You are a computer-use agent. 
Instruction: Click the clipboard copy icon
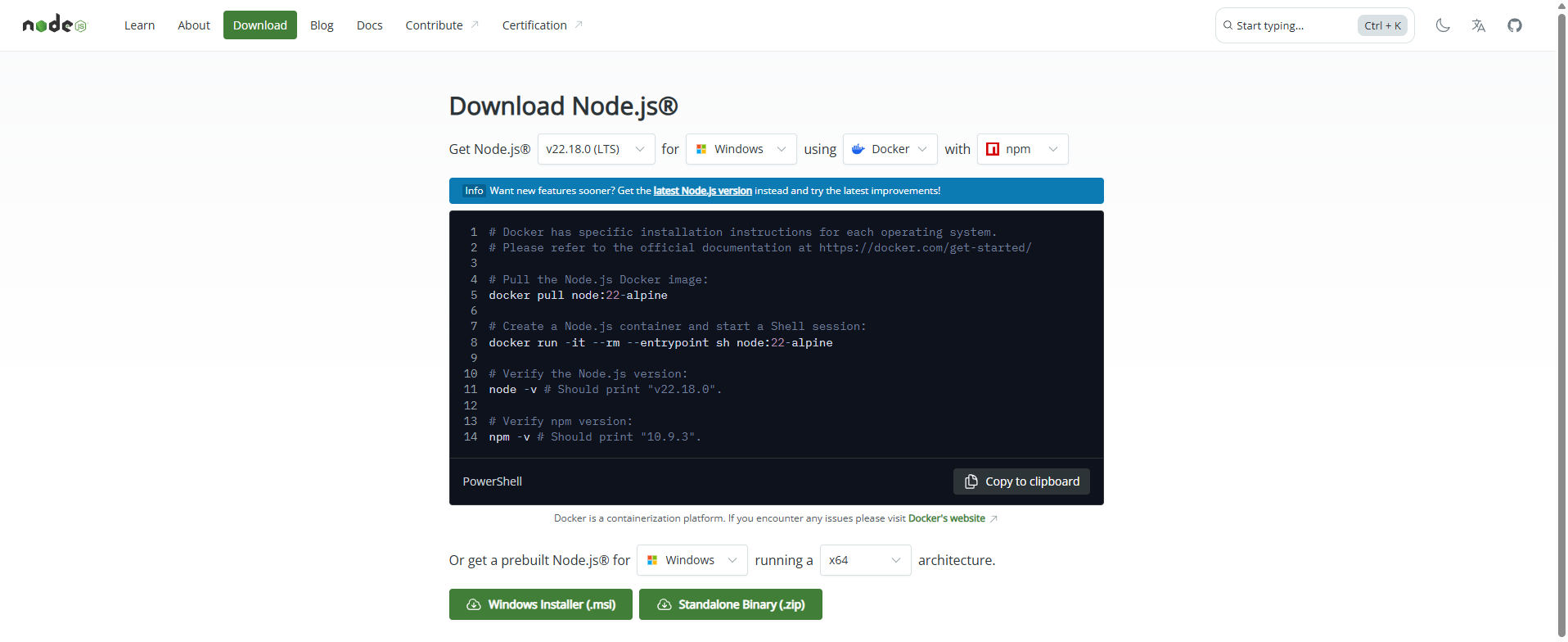coord(971,481)
